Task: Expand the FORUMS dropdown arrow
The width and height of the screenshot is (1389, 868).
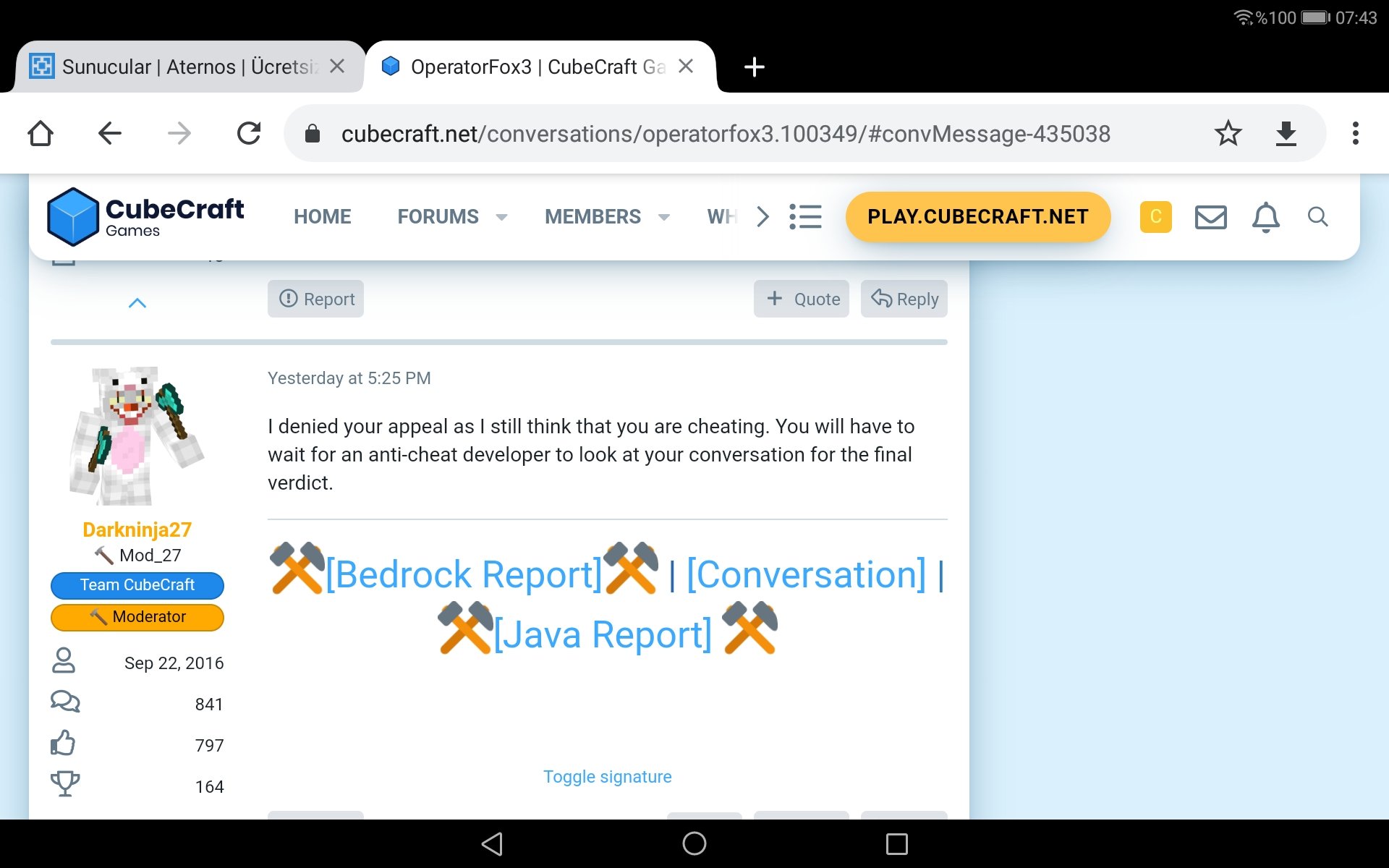Action: coord(501,217)
